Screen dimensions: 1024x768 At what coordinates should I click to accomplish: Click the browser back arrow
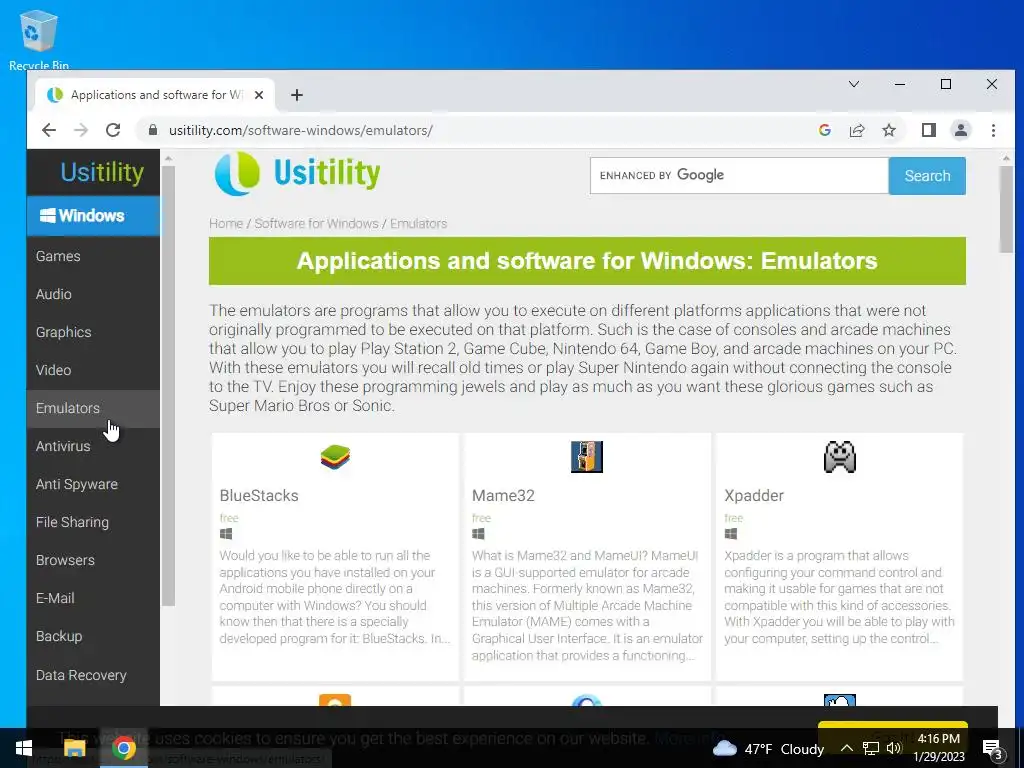click(x=49, y=130)
